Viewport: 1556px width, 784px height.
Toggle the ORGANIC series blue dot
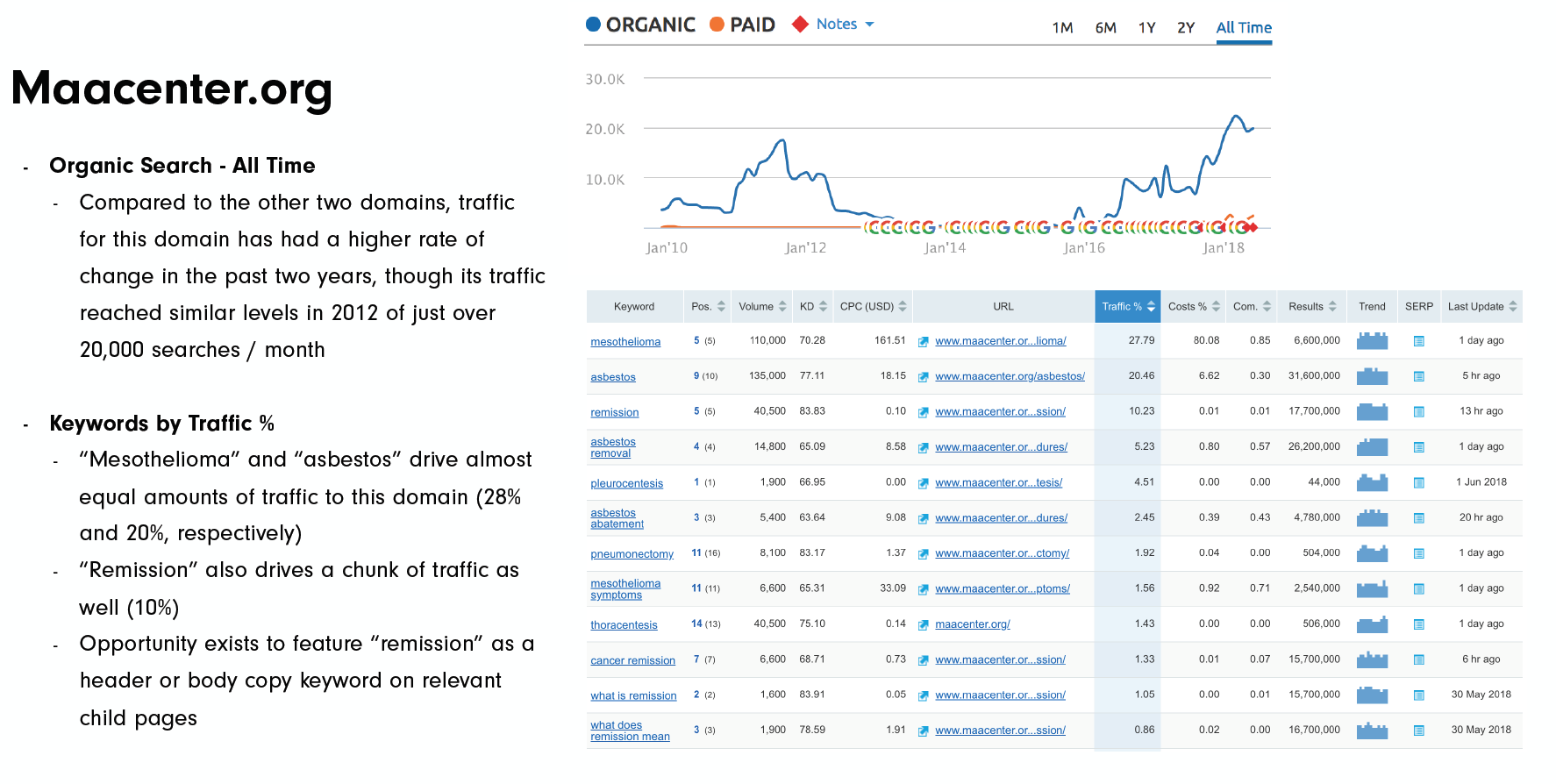point(593,25)
